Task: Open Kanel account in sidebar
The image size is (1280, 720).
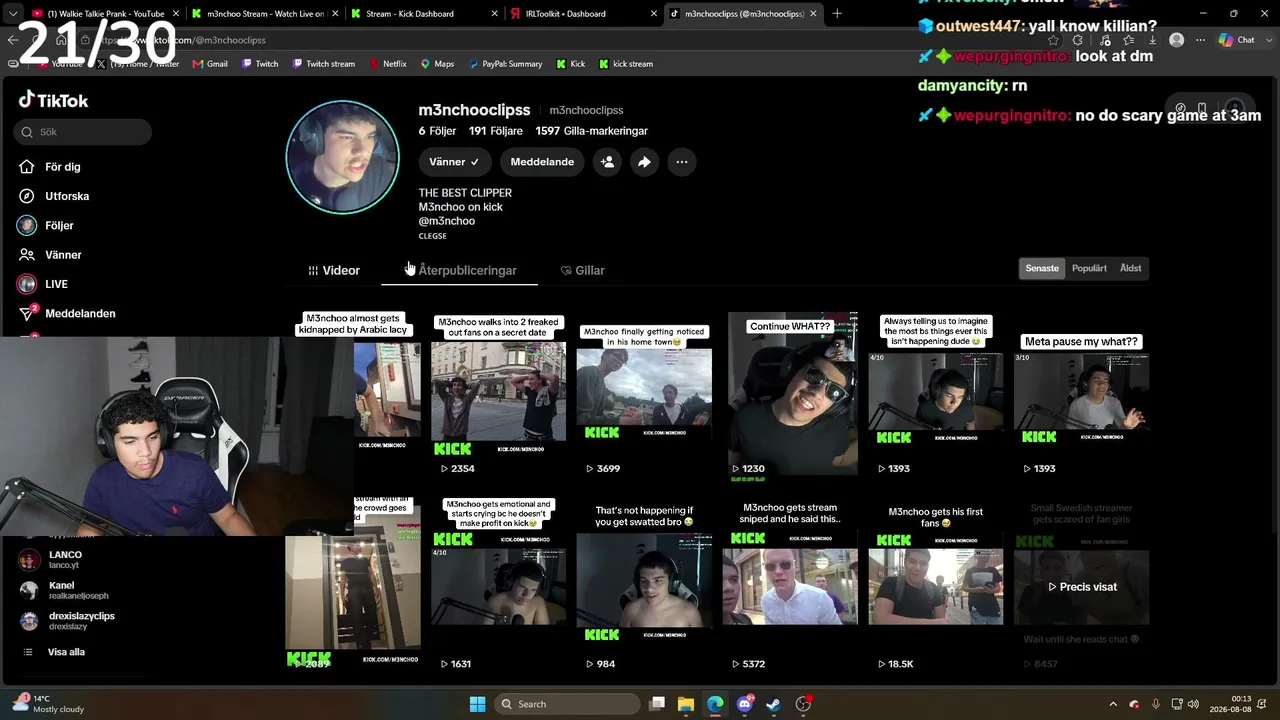Action: [x=65, y=590]
